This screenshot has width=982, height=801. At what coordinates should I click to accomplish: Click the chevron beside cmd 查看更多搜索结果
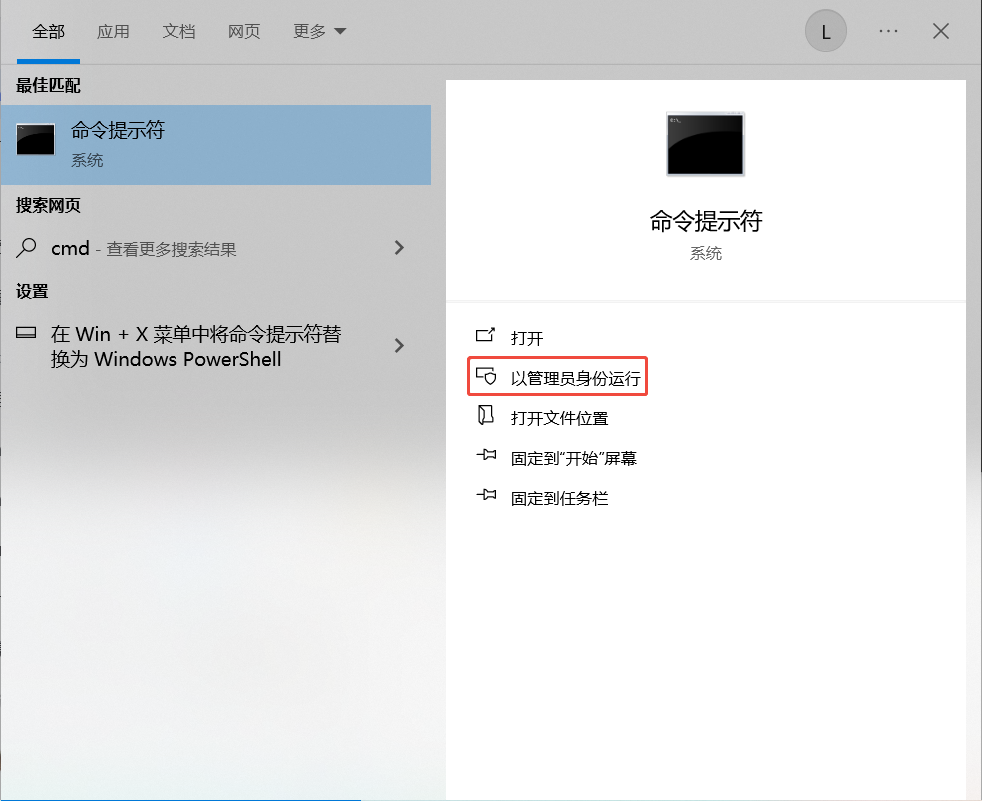click(x=399, y=247)
